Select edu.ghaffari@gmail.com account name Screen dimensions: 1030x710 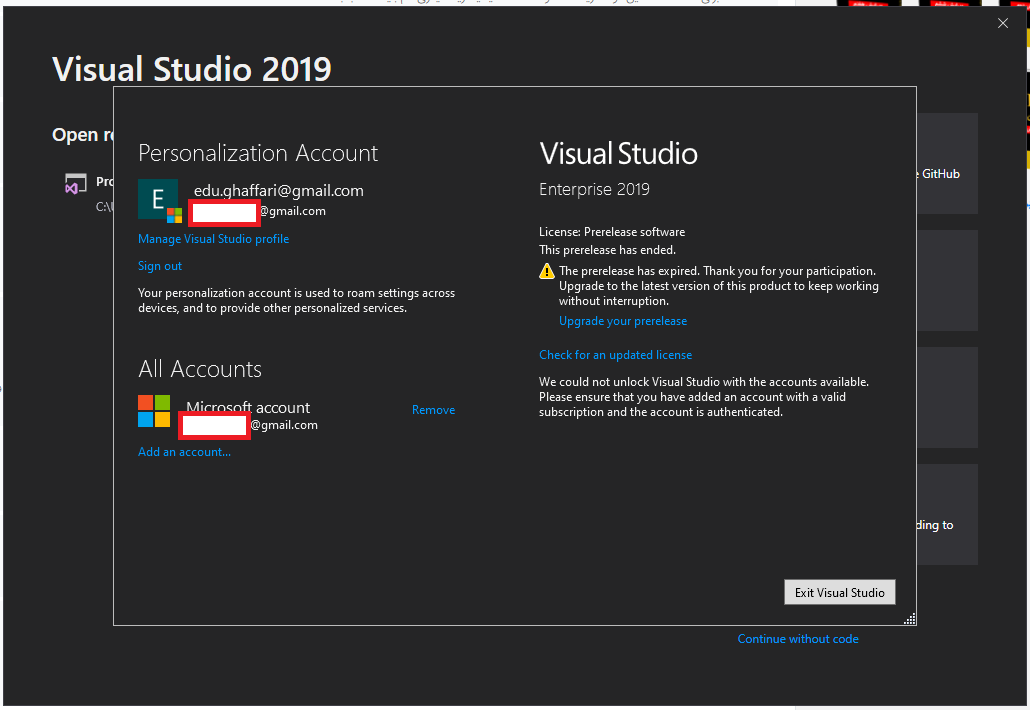tap(279, 190)
